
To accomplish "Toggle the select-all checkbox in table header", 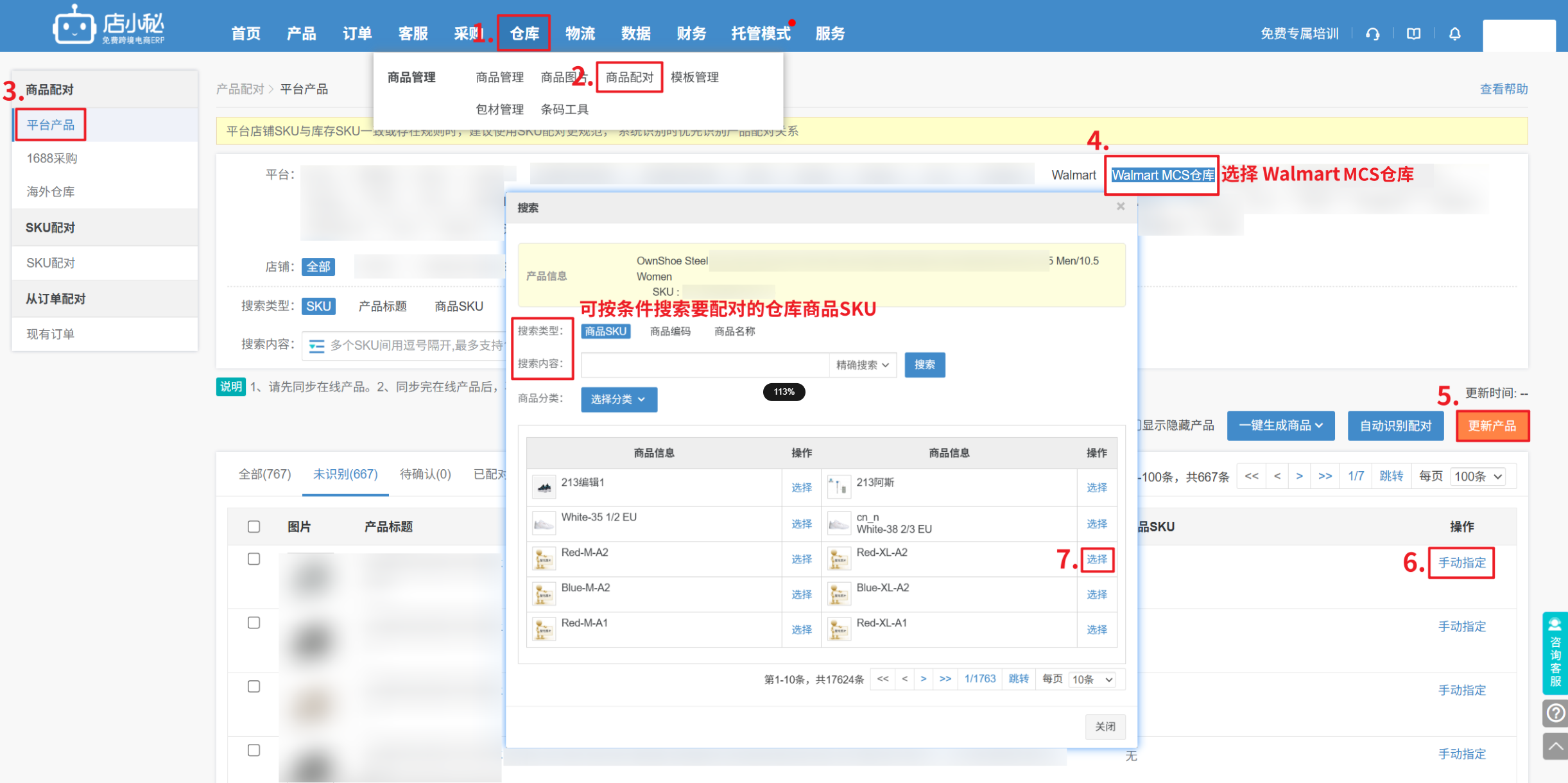I will (x=254, y=527).
